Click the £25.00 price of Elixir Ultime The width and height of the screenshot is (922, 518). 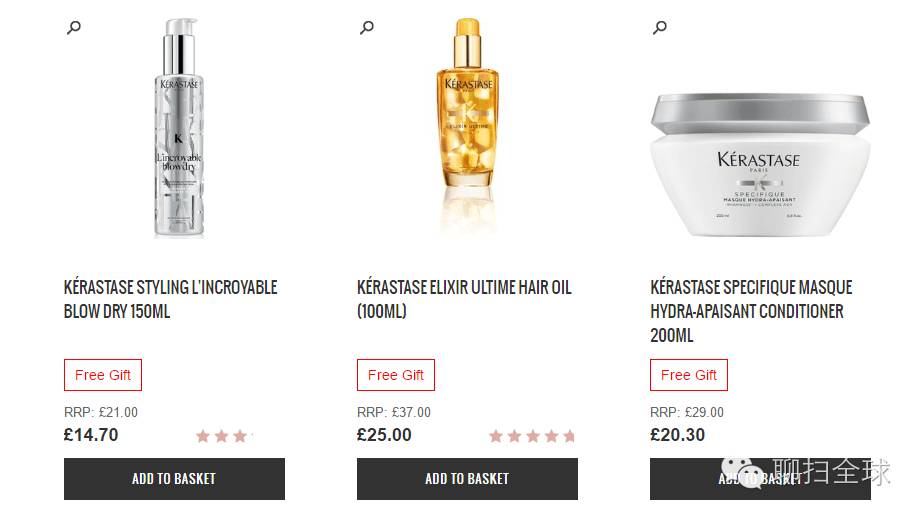click(x=384, y=435)
